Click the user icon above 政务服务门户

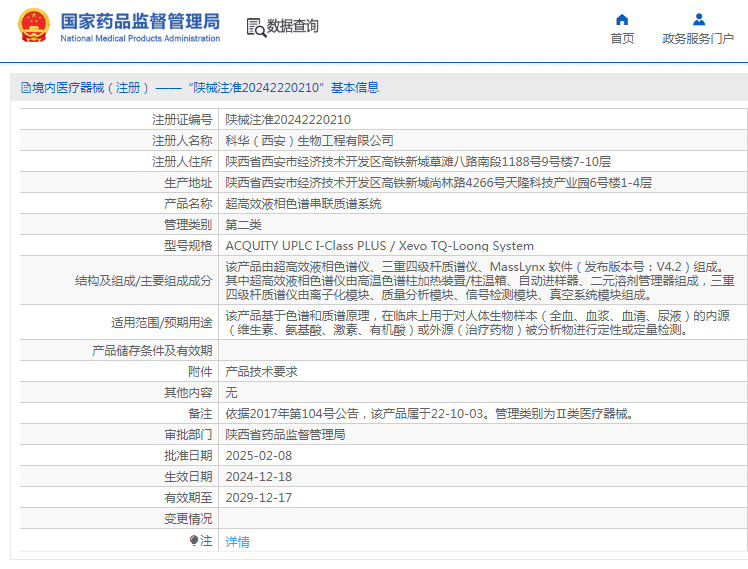[699, 20]
